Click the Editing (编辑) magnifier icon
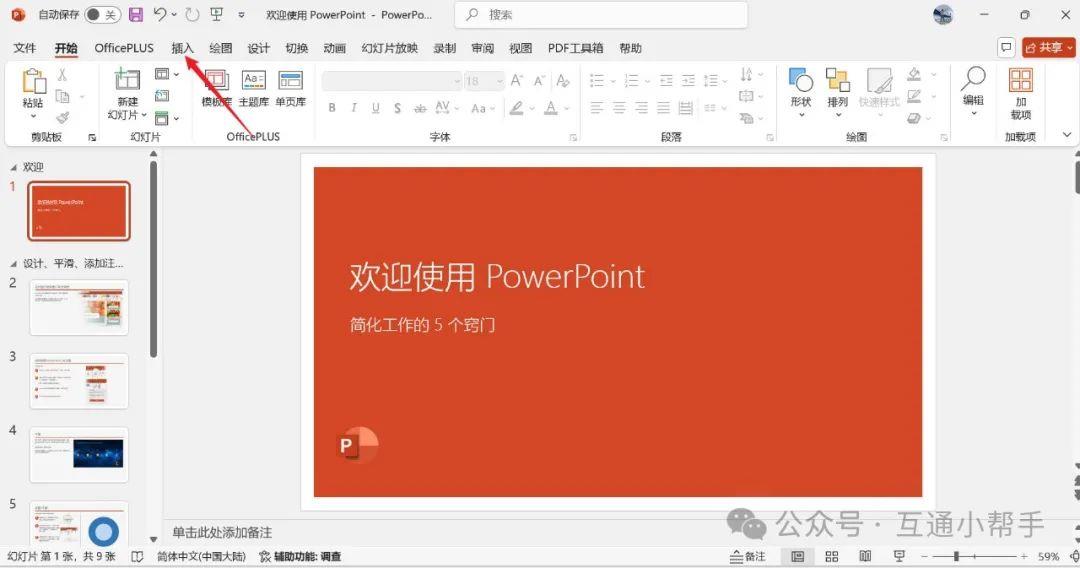The width and height of the screenshot is (1080, 568). (x=973, y=79)
